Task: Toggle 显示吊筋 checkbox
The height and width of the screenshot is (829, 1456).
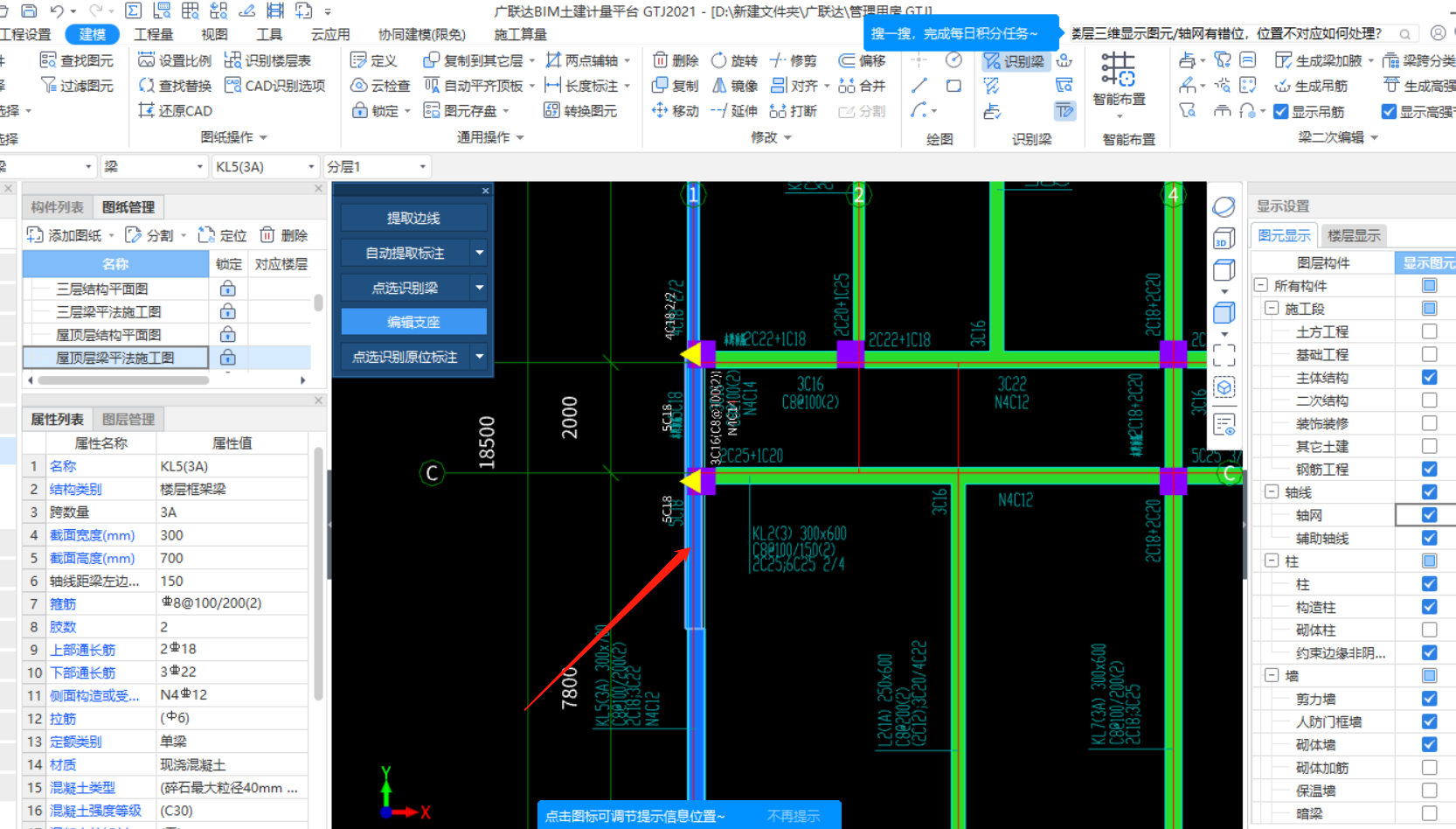Action: (x=1281, y=112)
